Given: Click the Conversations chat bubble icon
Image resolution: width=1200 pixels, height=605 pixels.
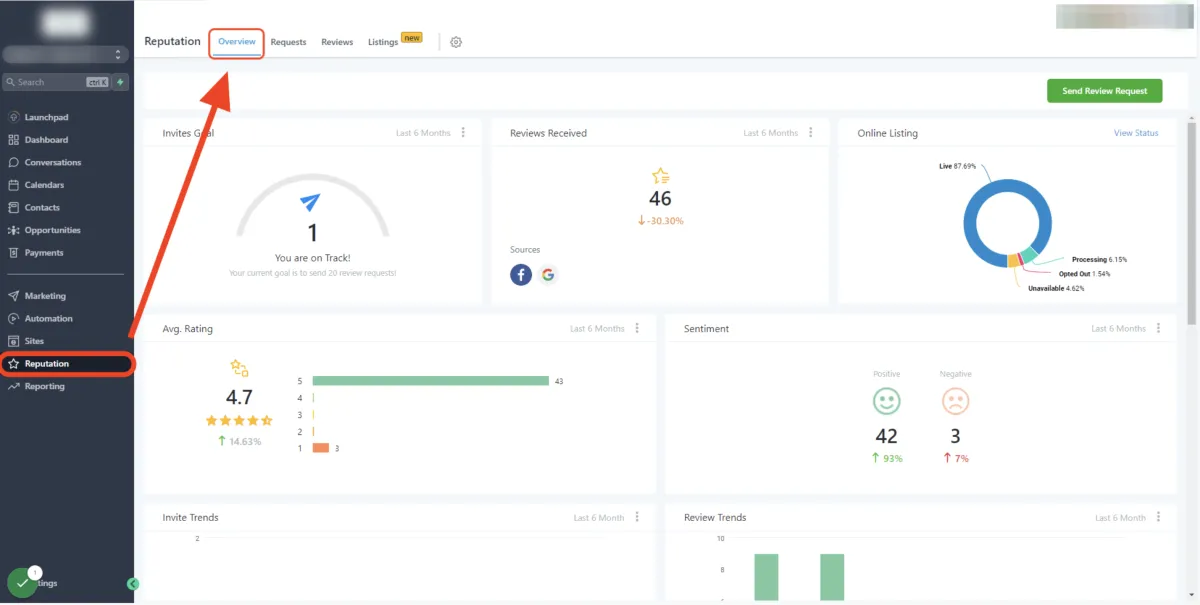Looking at the screenshot, I should tap(14, 162).
